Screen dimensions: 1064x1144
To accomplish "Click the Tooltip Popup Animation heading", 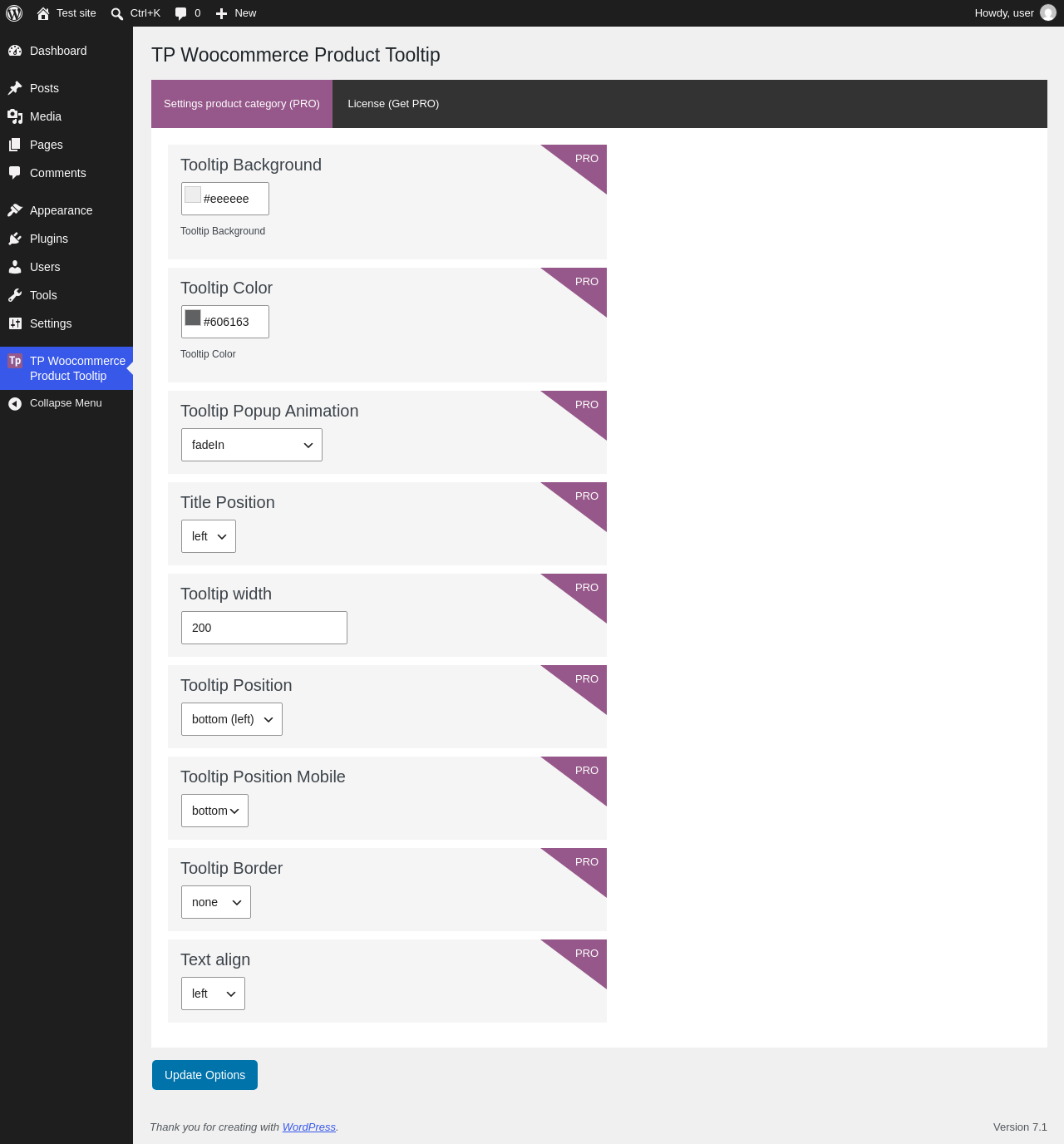I will click(269, 411).
